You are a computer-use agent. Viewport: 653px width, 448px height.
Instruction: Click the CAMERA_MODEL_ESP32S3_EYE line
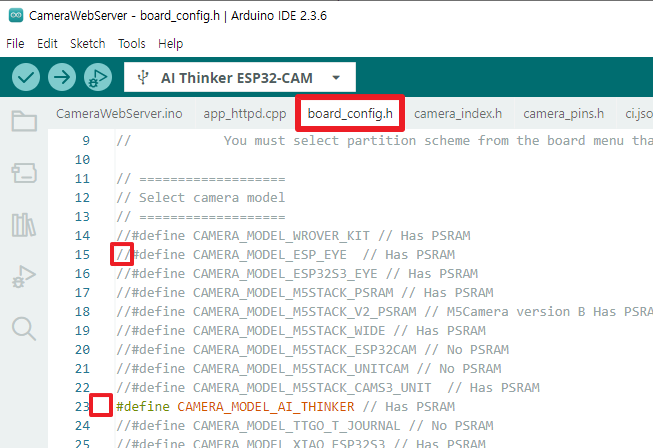[297, 274]
